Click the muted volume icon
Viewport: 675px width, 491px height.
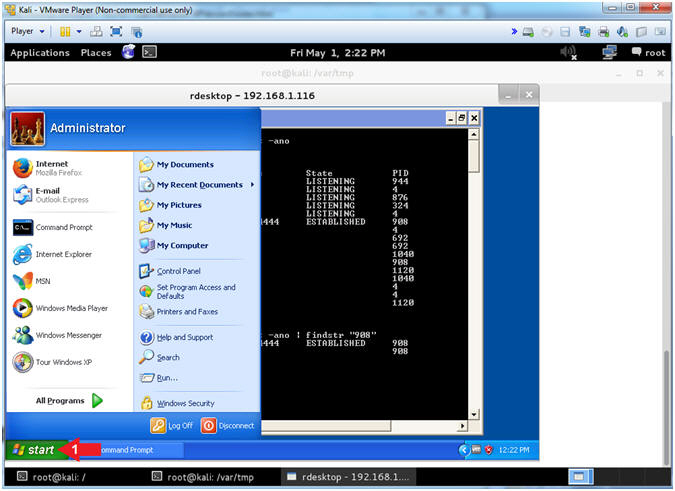568,52
